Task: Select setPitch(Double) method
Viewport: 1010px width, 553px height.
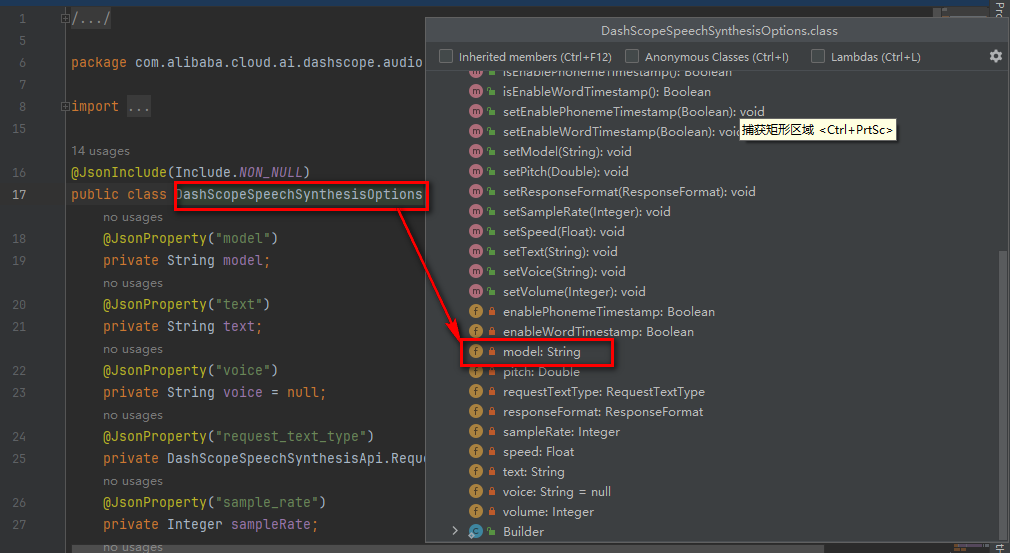Action: coord(566,172)
